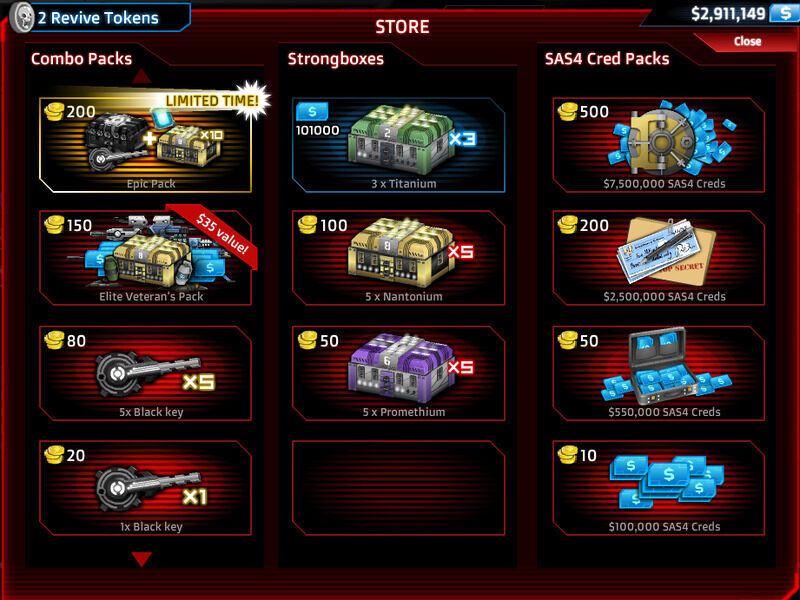Click the SAS4 Cred Packs heading
This screenshot has height=600, width=800.
pos(607,59)
